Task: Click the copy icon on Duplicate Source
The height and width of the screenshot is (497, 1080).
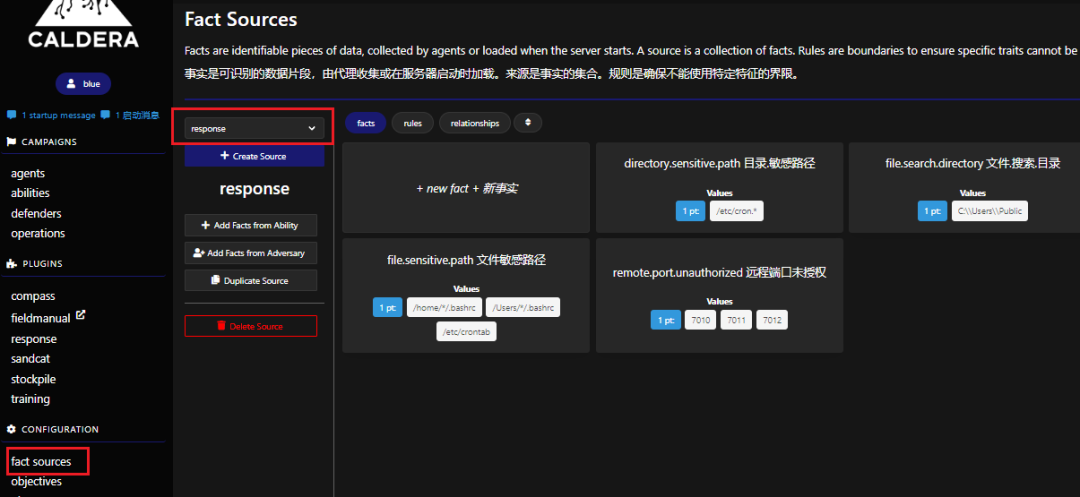Action: pyautogui.click(x=216, y=280)
